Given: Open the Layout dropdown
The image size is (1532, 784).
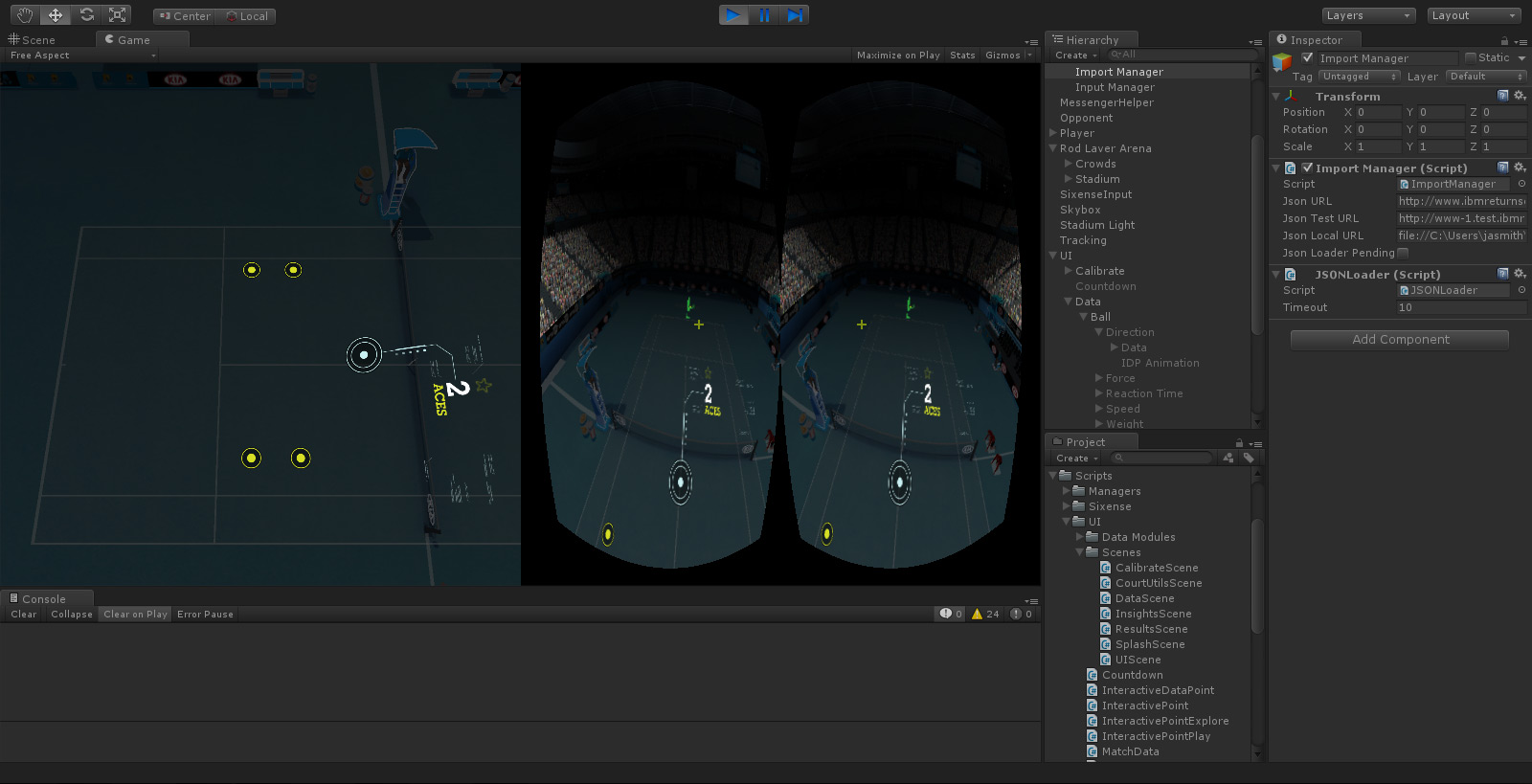Looking at the screenshot, I should coord(1474,15).
